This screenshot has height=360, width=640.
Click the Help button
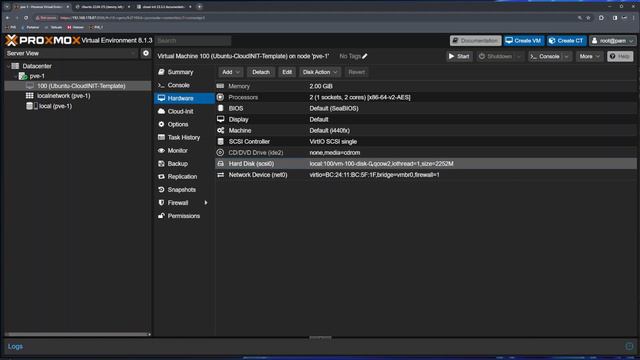coord(620,56)
